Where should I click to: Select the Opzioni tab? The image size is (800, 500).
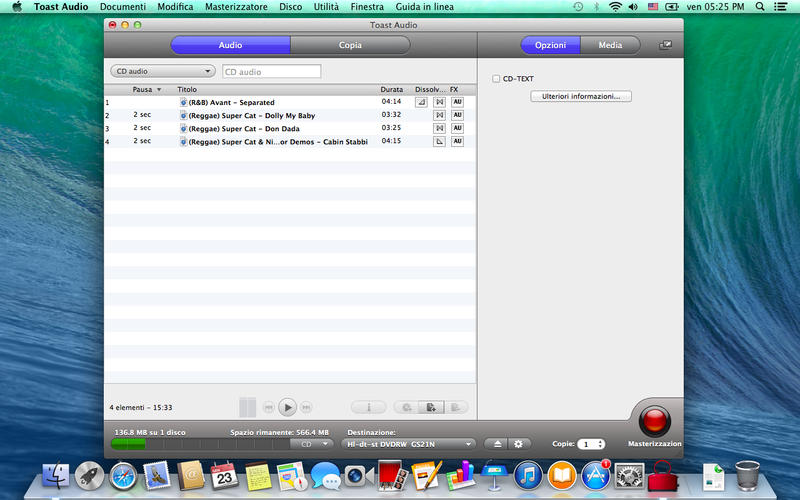pos(550,45)
